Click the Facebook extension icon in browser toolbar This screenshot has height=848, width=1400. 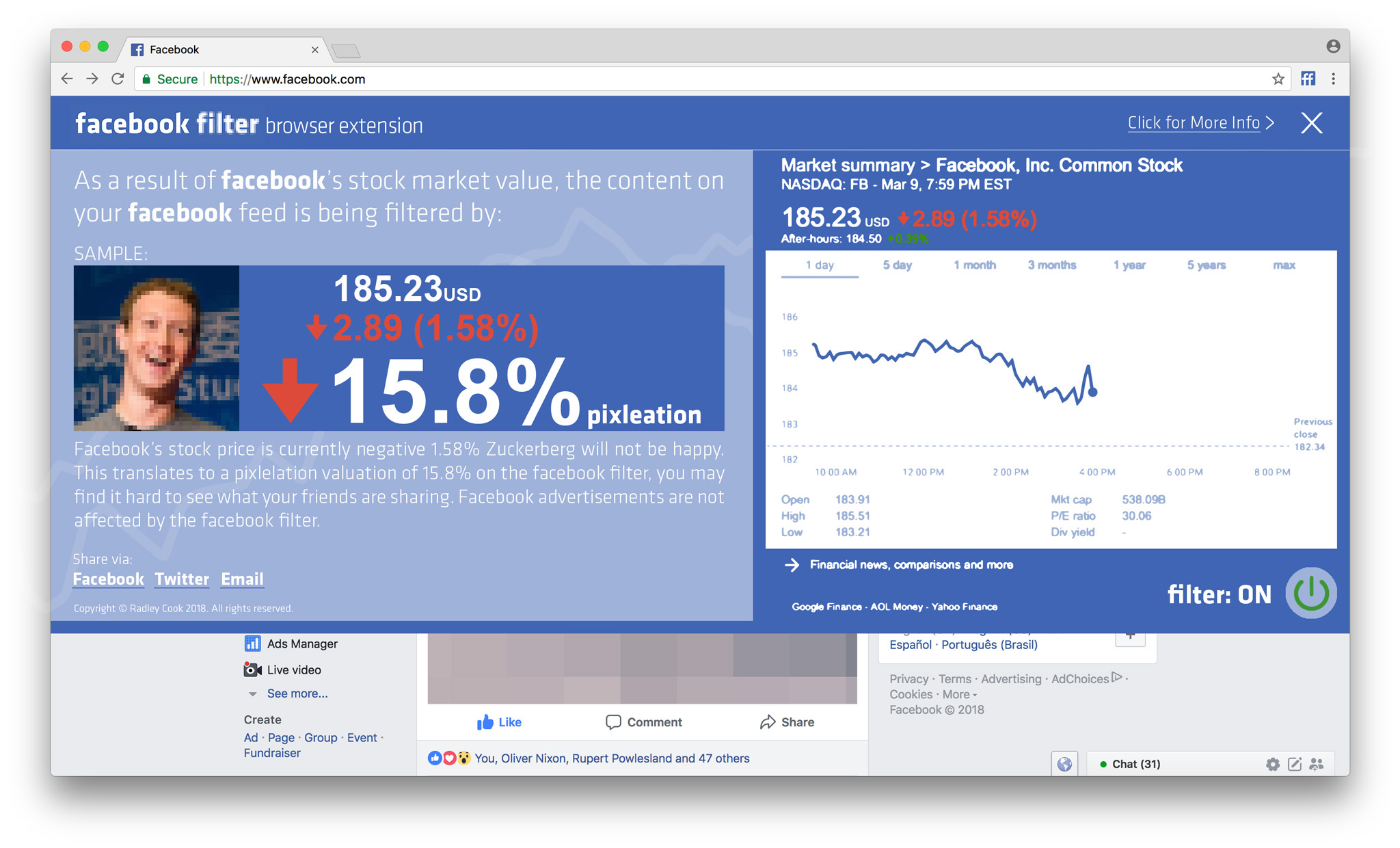(1308, 79)
